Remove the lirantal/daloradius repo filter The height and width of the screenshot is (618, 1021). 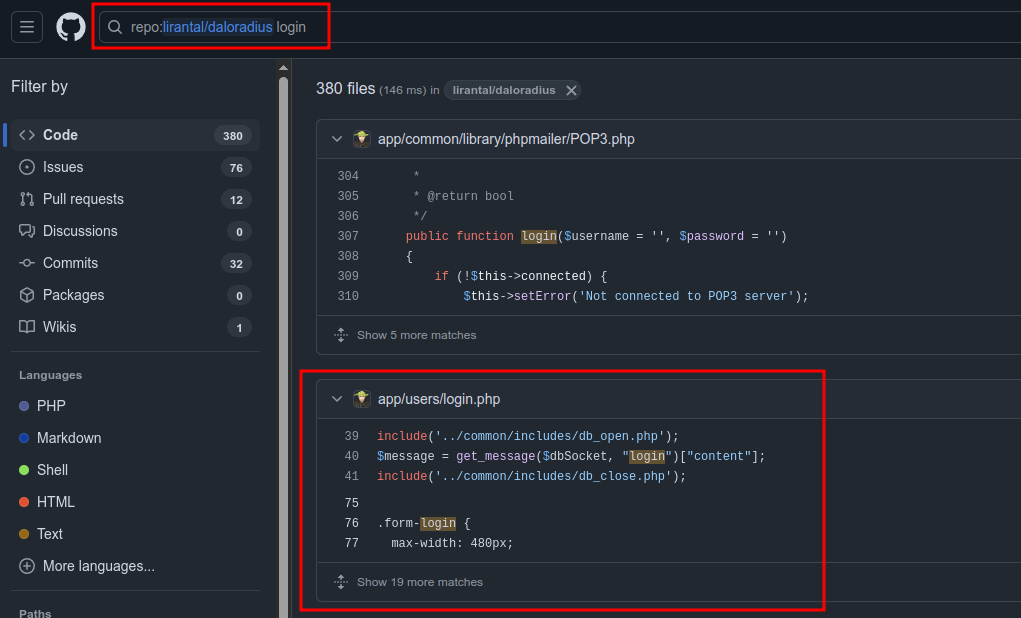coord(571,90)
